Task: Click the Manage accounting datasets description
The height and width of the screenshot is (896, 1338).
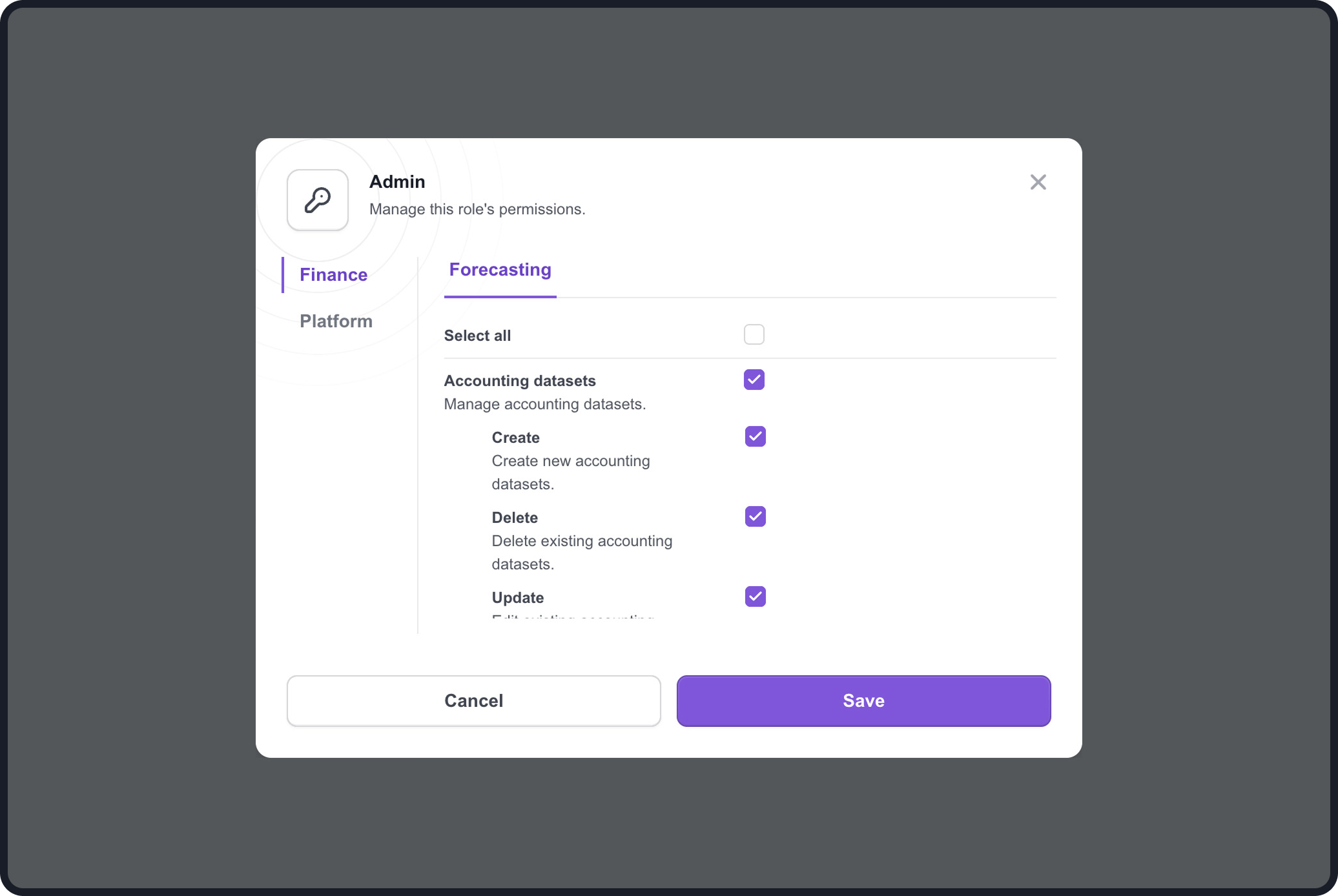Action: pos(545,404)
